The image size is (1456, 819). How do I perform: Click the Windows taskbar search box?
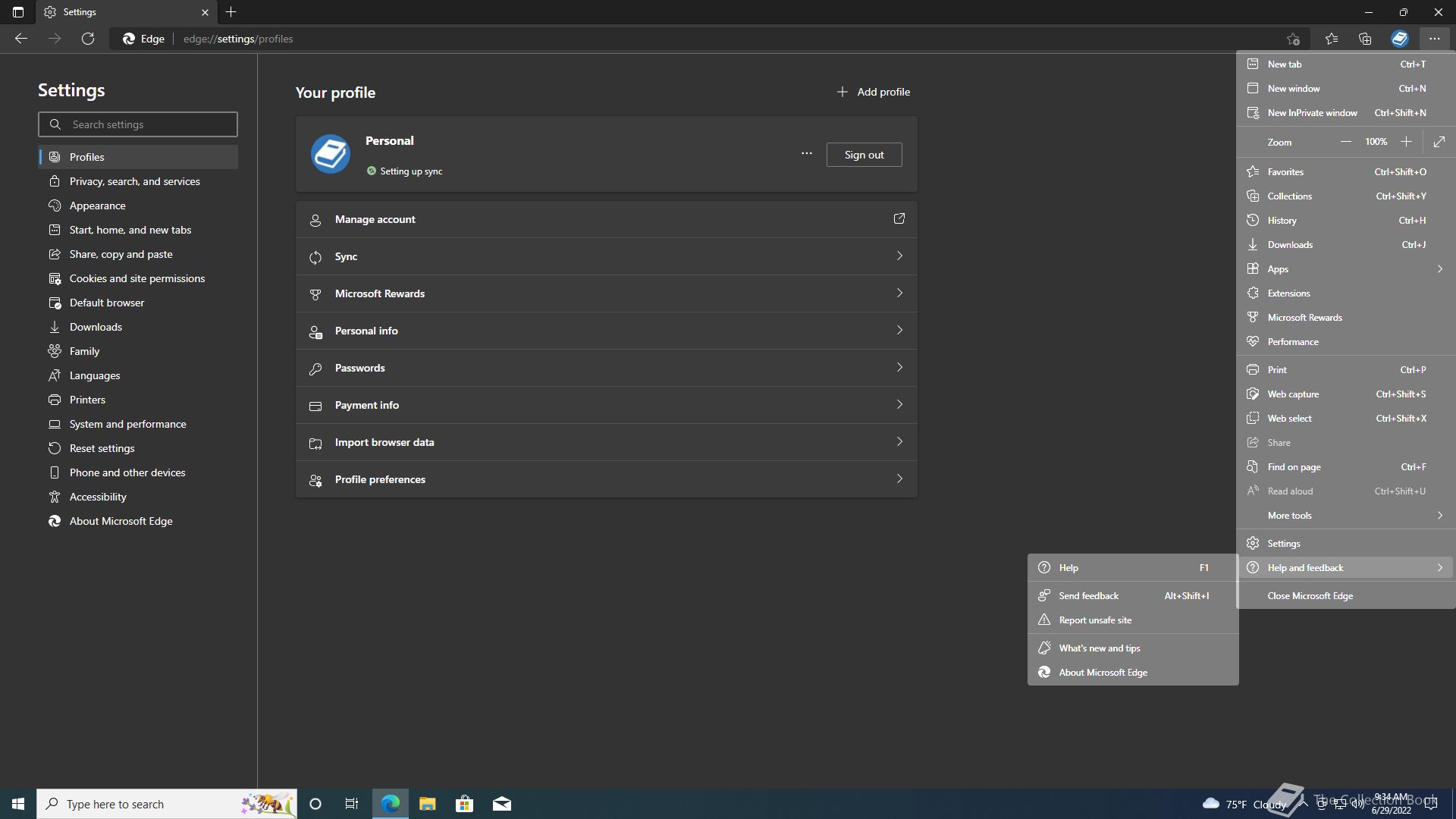[167, 804]
